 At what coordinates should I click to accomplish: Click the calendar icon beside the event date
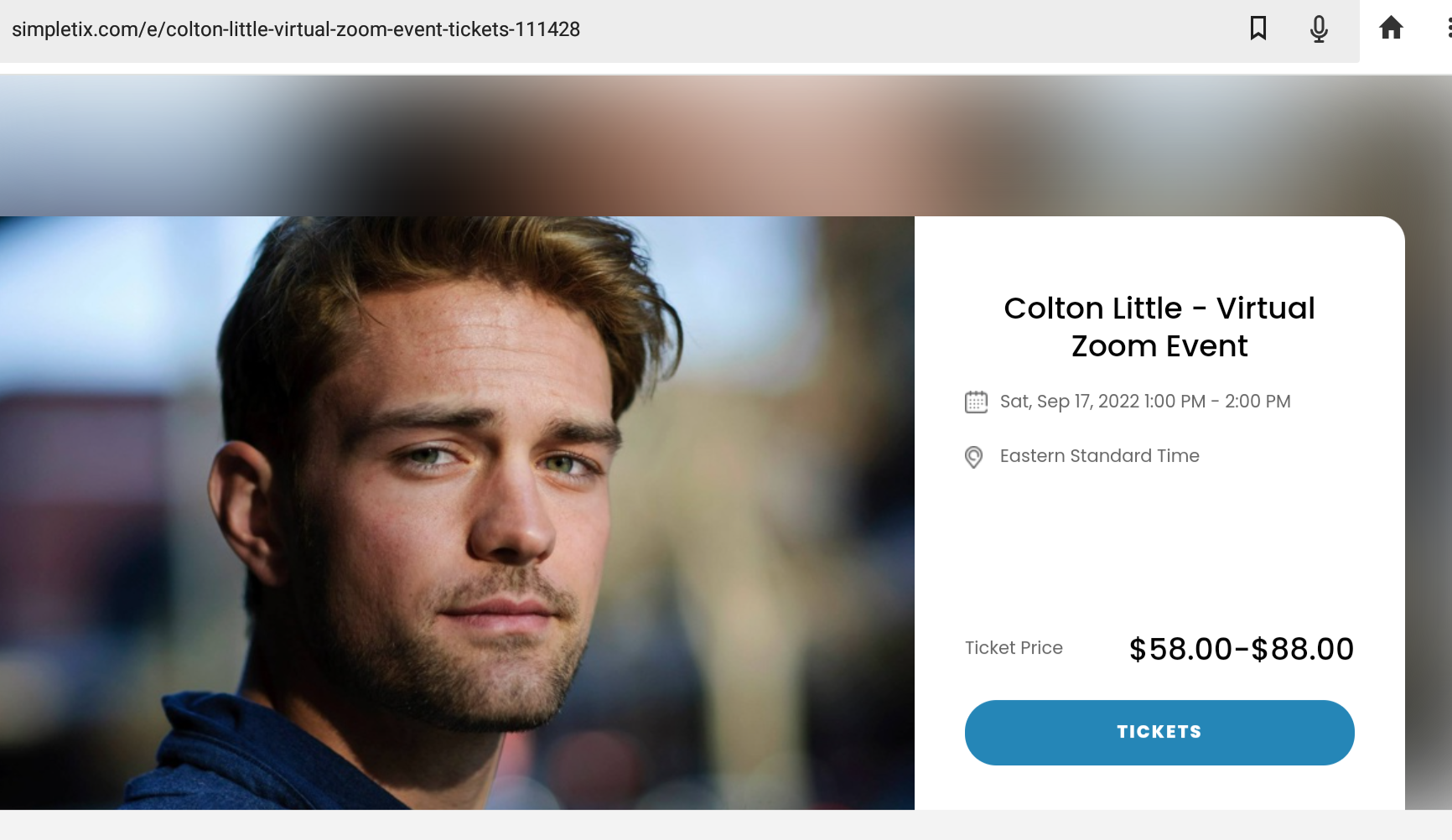[976, 402]
